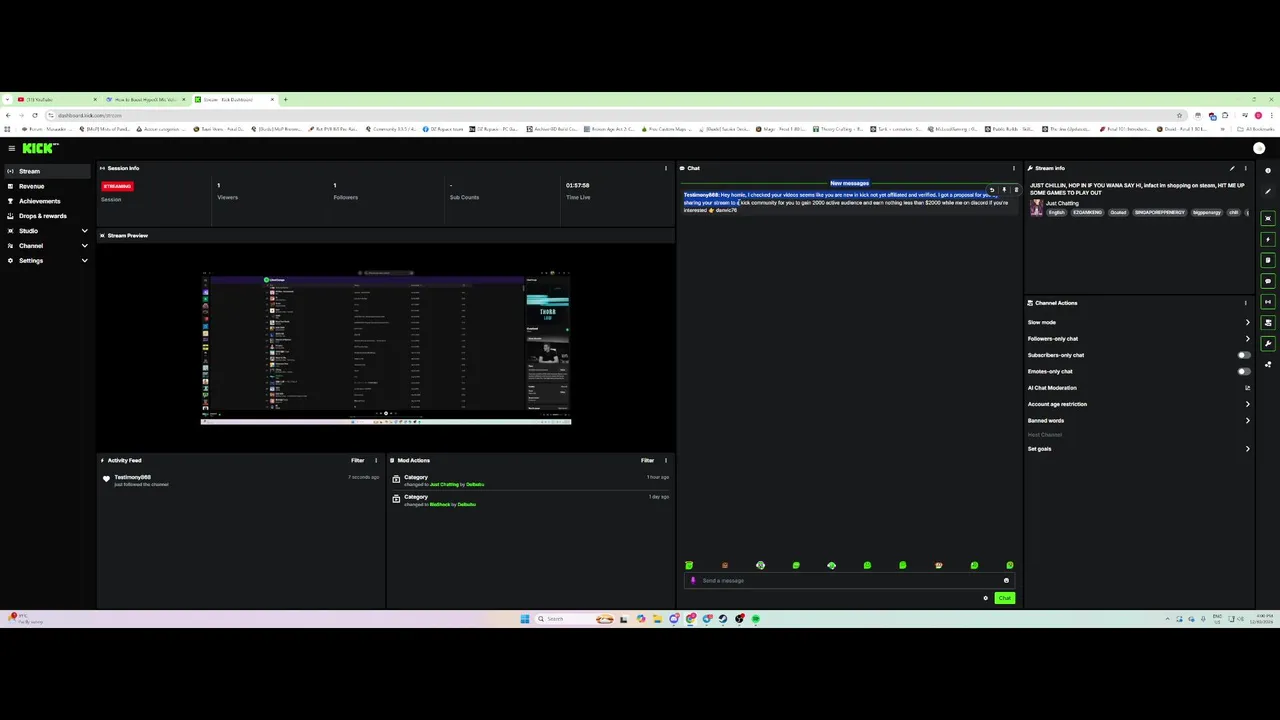
Task: Open Stream info three-dot menu
Action: (x=1246, y=168)
